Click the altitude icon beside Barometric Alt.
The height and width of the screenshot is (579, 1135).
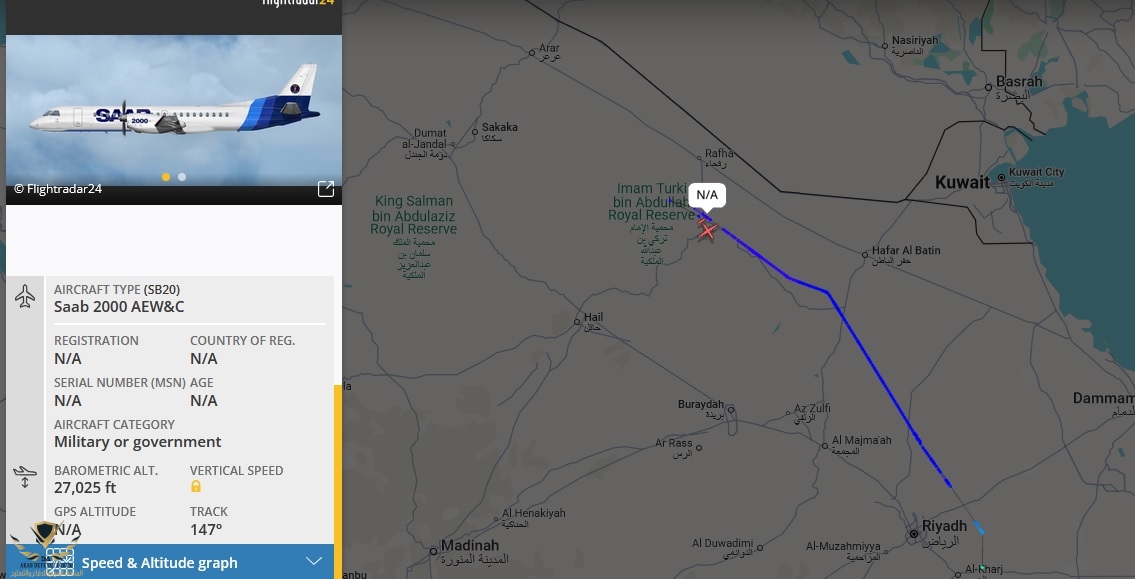click(x=25, y=477)
